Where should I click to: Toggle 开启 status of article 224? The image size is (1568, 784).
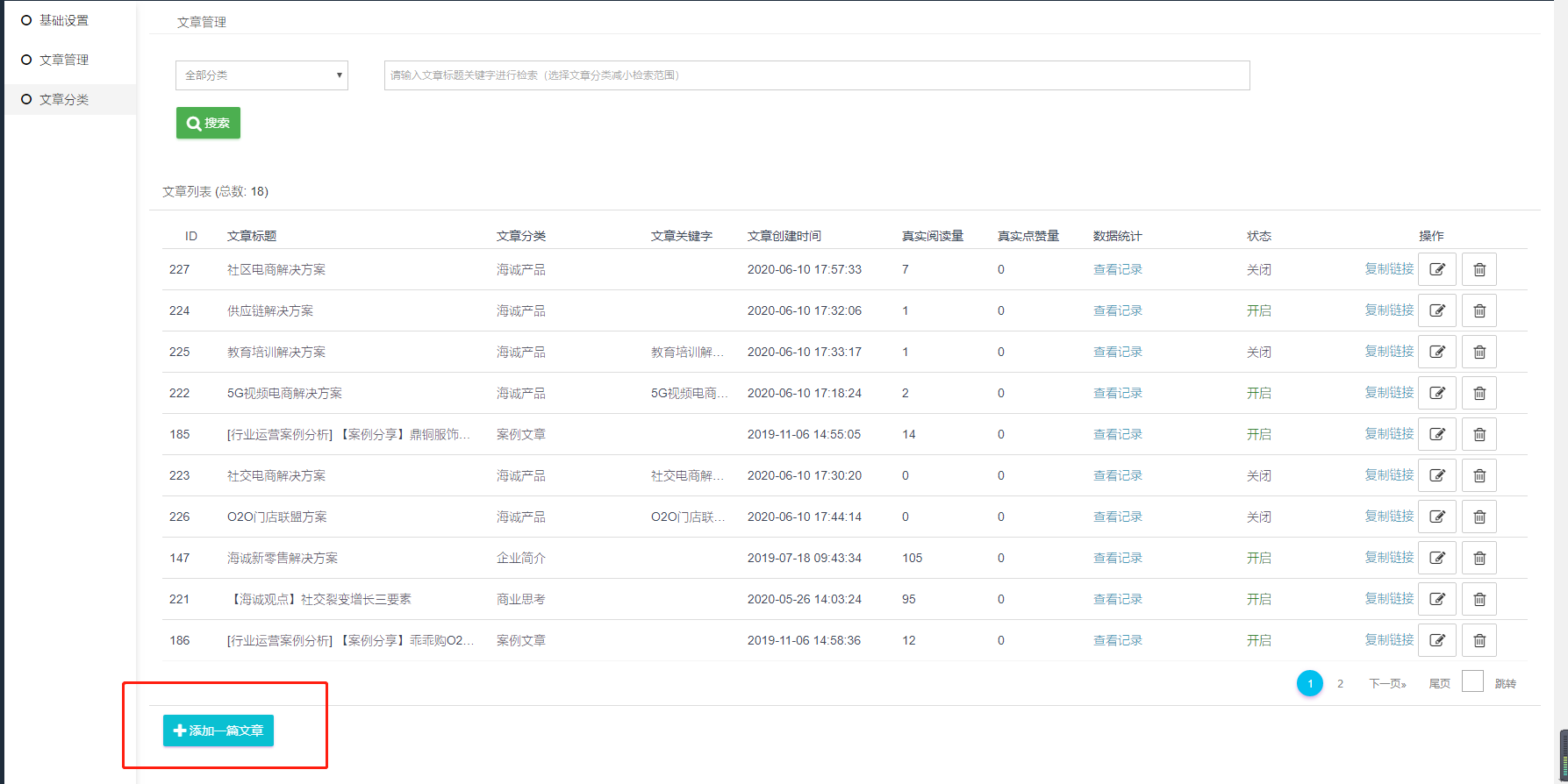(1258, 310)
